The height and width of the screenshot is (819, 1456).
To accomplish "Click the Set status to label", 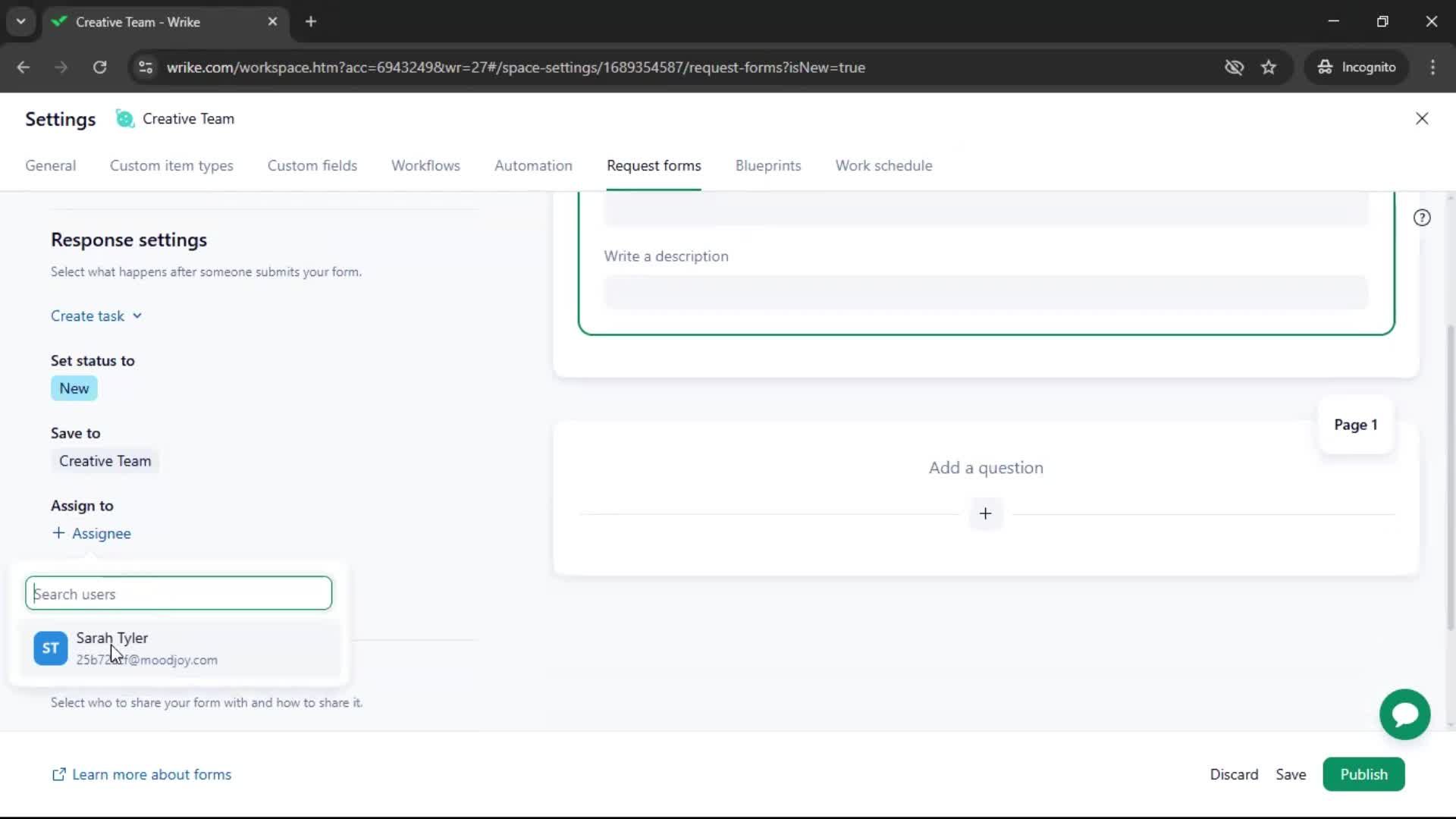I will (93, 361).
